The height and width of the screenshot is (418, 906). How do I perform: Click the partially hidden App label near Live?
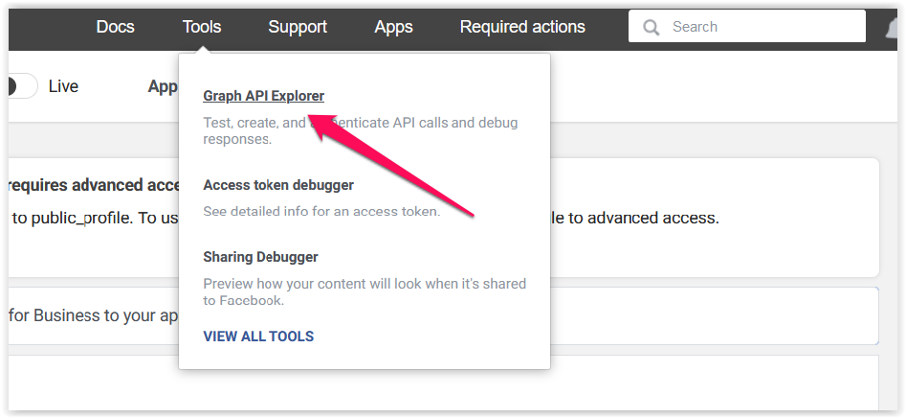162,86
